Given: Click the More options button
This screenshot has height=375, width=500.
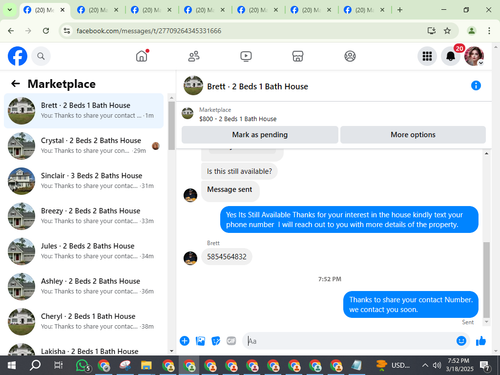Looking at the screenshot, I should coord(413,135).
